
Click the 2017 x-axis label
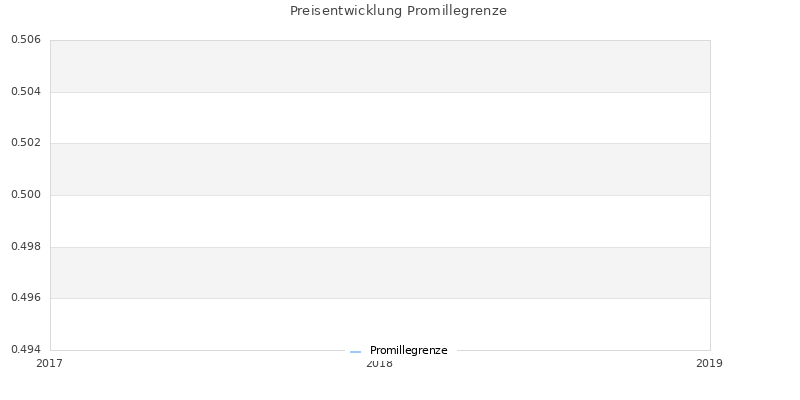pos(49,363)
